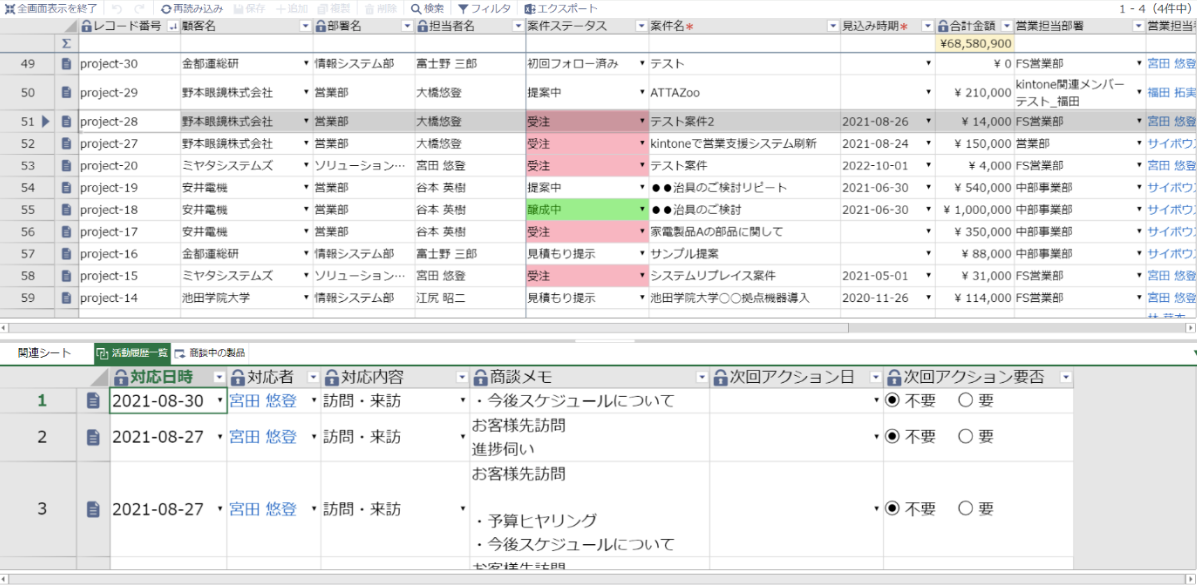Viewport: 1197px width, 588px height.
Task: Exit full screen with 全画面表示を終了
Action: click(x=52, y=9)
